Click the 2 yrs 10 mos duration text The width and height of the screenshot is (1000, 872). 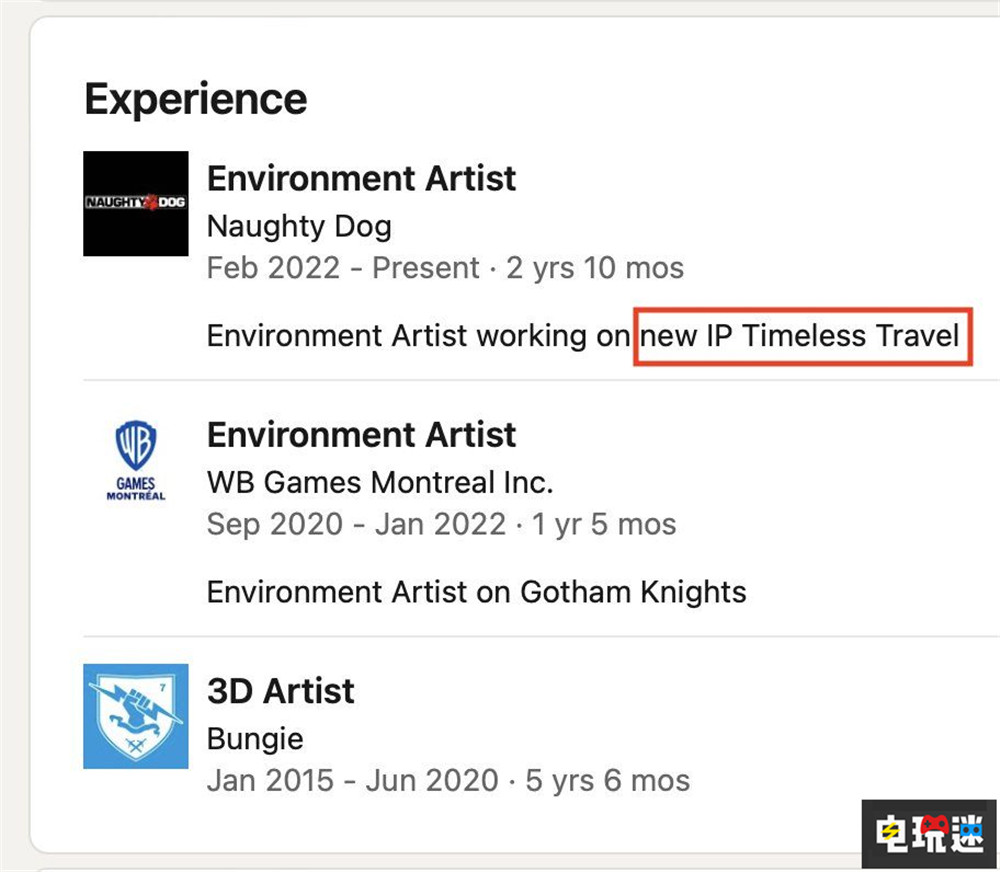[x=595, y=268]
